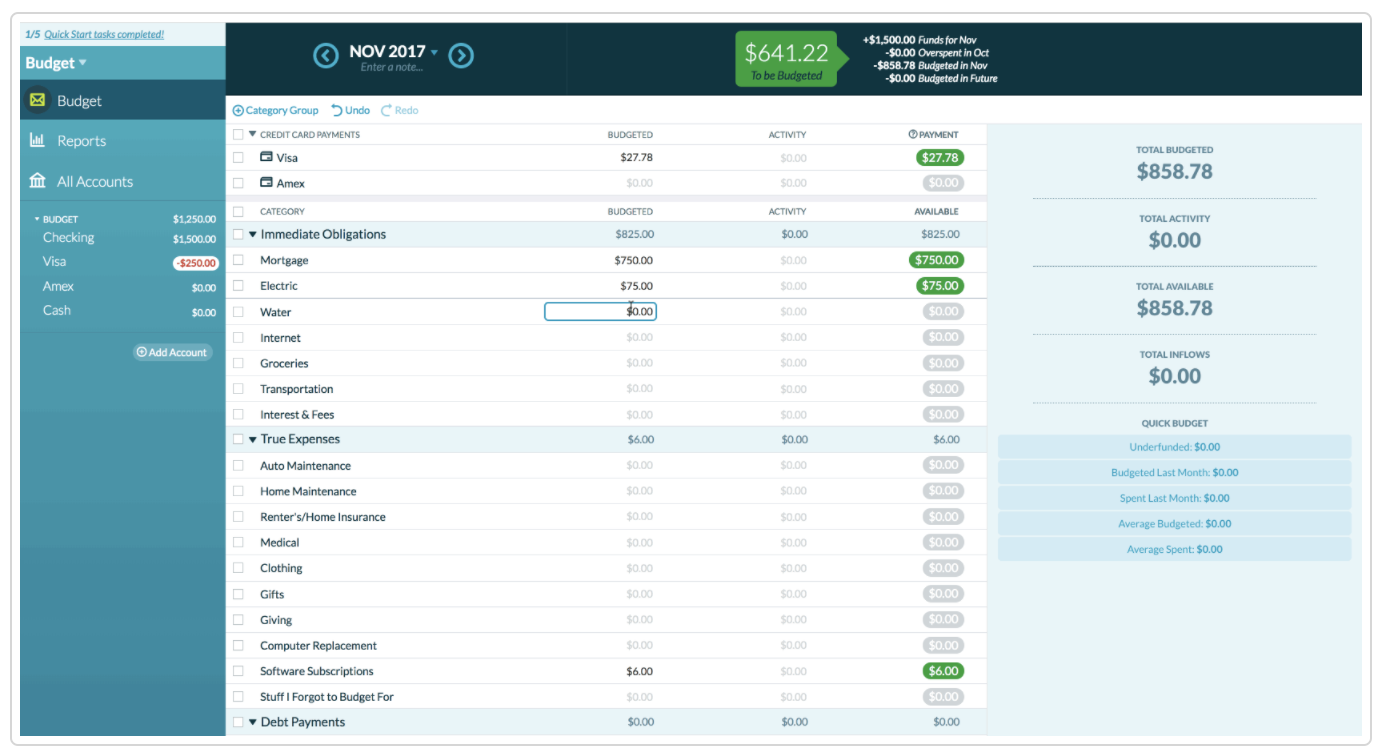The height and width of the screenshot is (754, 1380).
Task: Apply Budgeted Last Month quick budget
Action: click(1174, 473)
